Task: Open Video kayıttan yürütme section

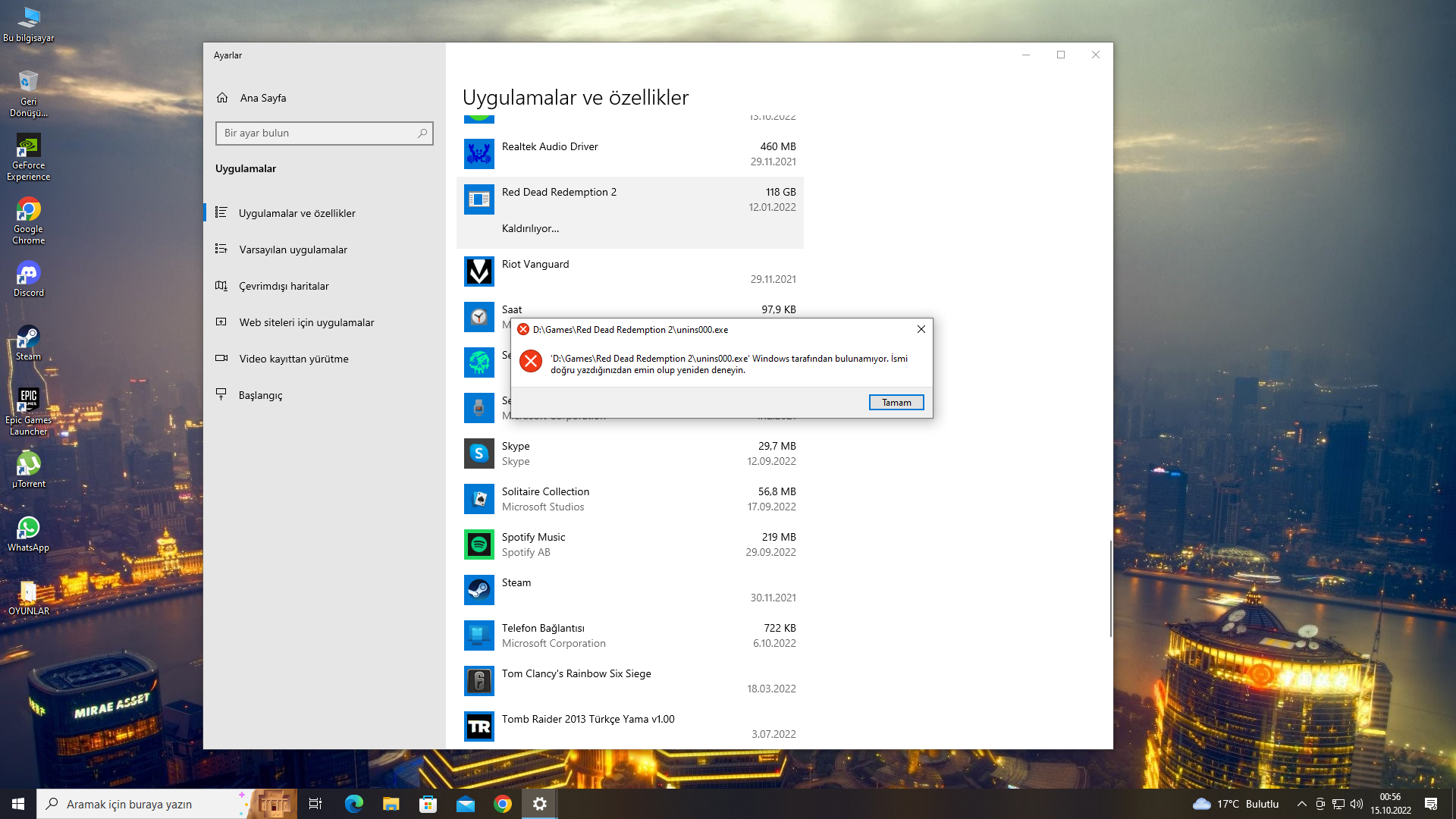Action: click(325, 359)
